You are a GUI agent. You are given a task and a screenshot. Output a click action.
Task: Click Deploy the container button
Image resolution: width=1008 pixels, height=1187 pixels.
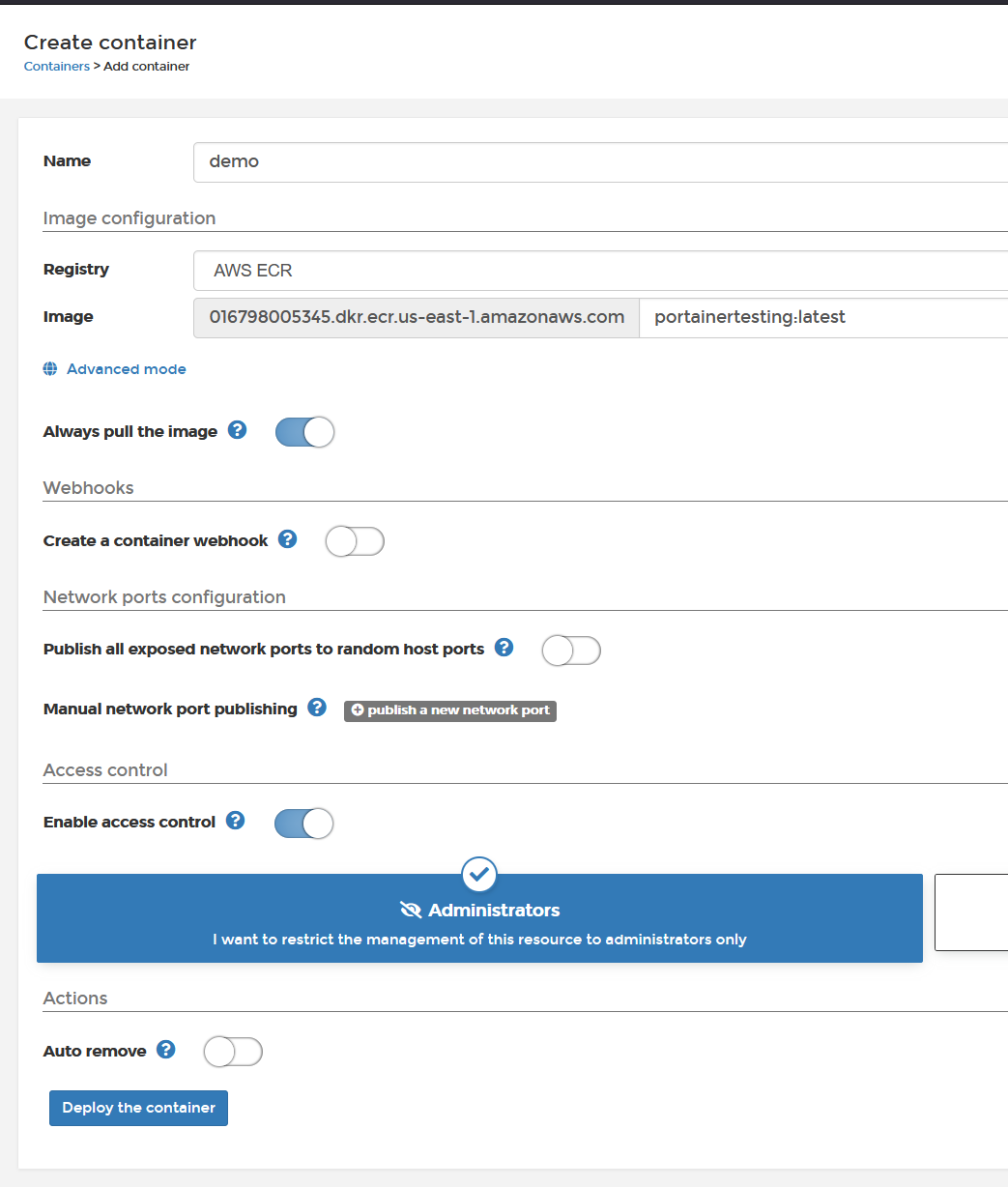pyautogui.click(x=138, y=1108)
